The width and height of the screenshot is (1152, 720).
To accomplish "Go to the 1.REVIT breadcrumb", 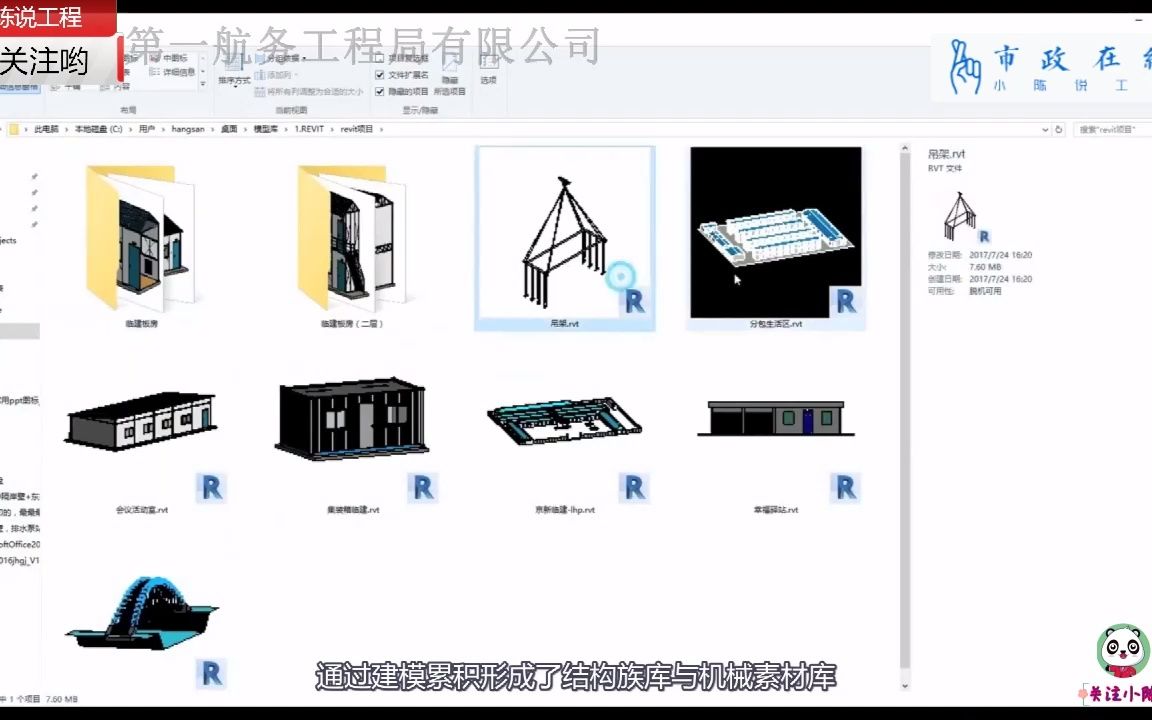I will coord(309,129).
